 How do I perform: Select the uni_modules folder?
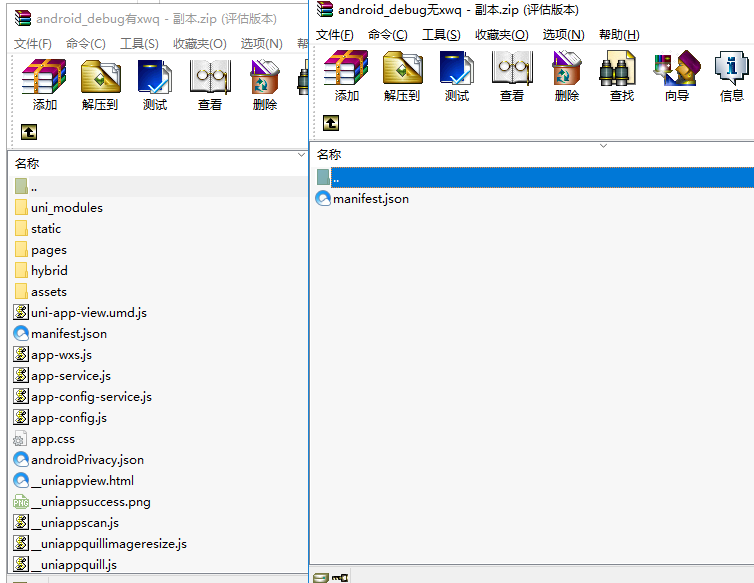tap(66, 208)
